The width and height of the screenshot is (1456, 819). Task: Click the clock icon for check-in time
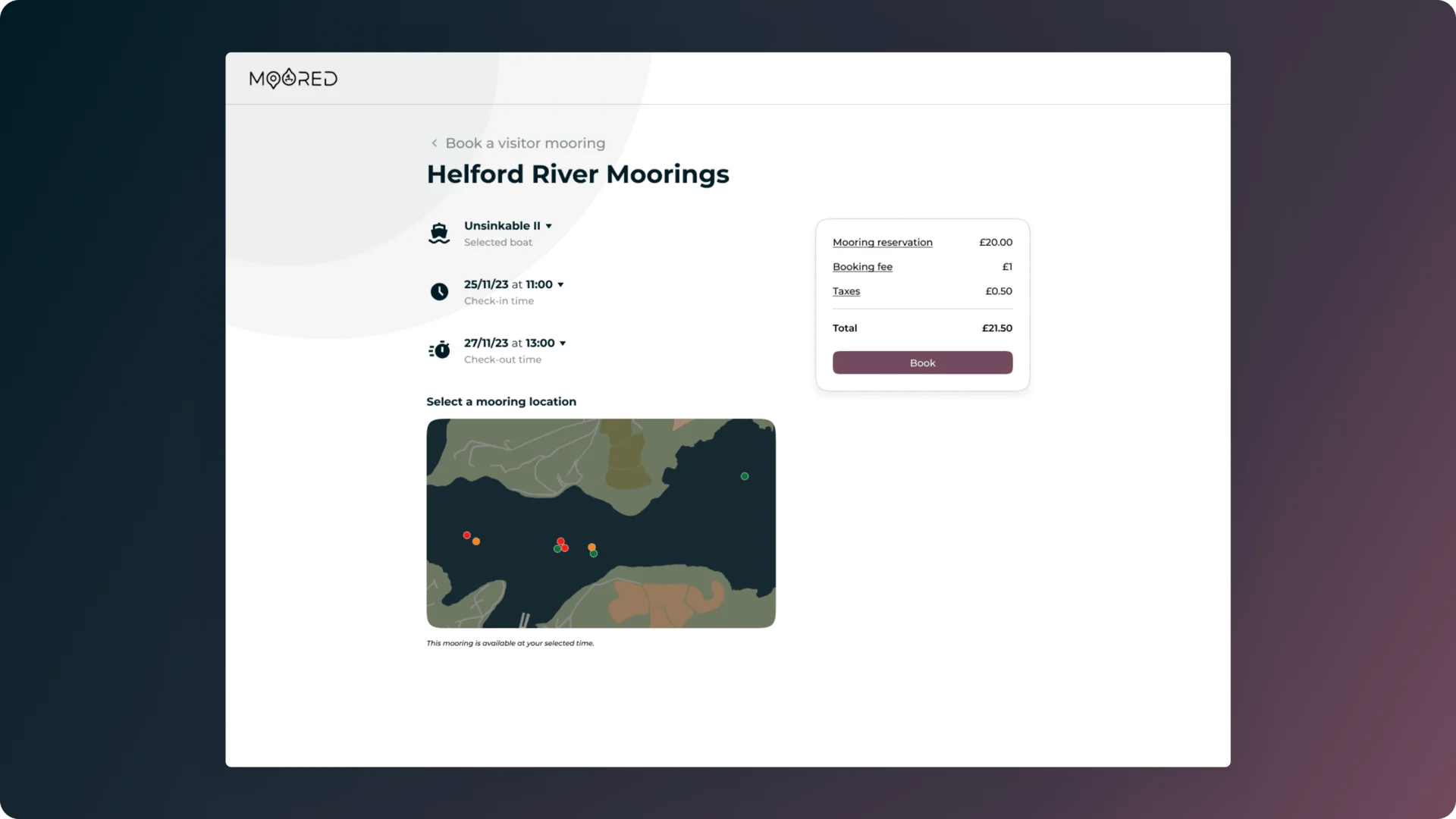[x=439, y=292]
